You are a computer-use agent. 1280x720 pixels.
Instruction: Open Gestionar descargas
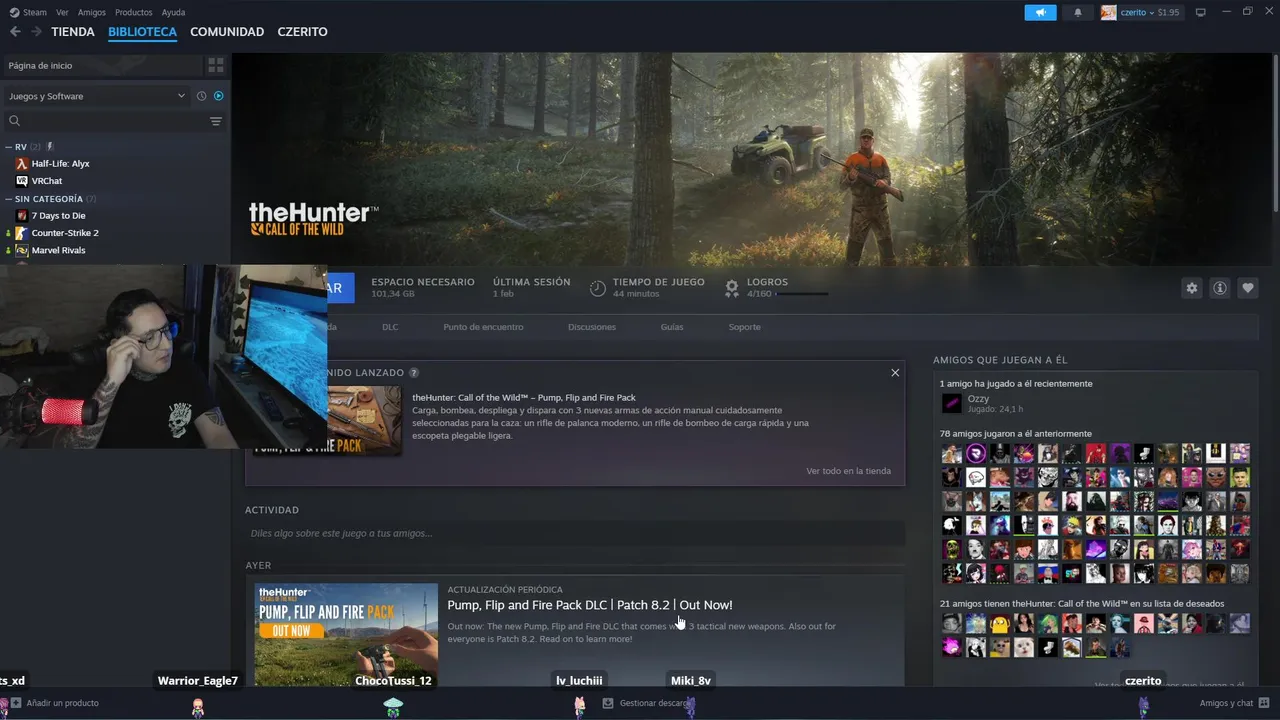point(647,703)
